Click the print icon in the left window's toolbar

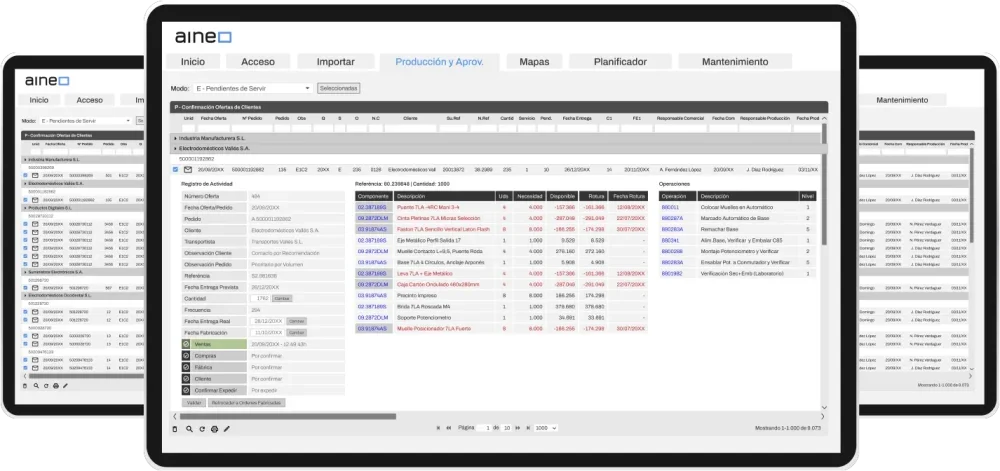tap(55, 386)
